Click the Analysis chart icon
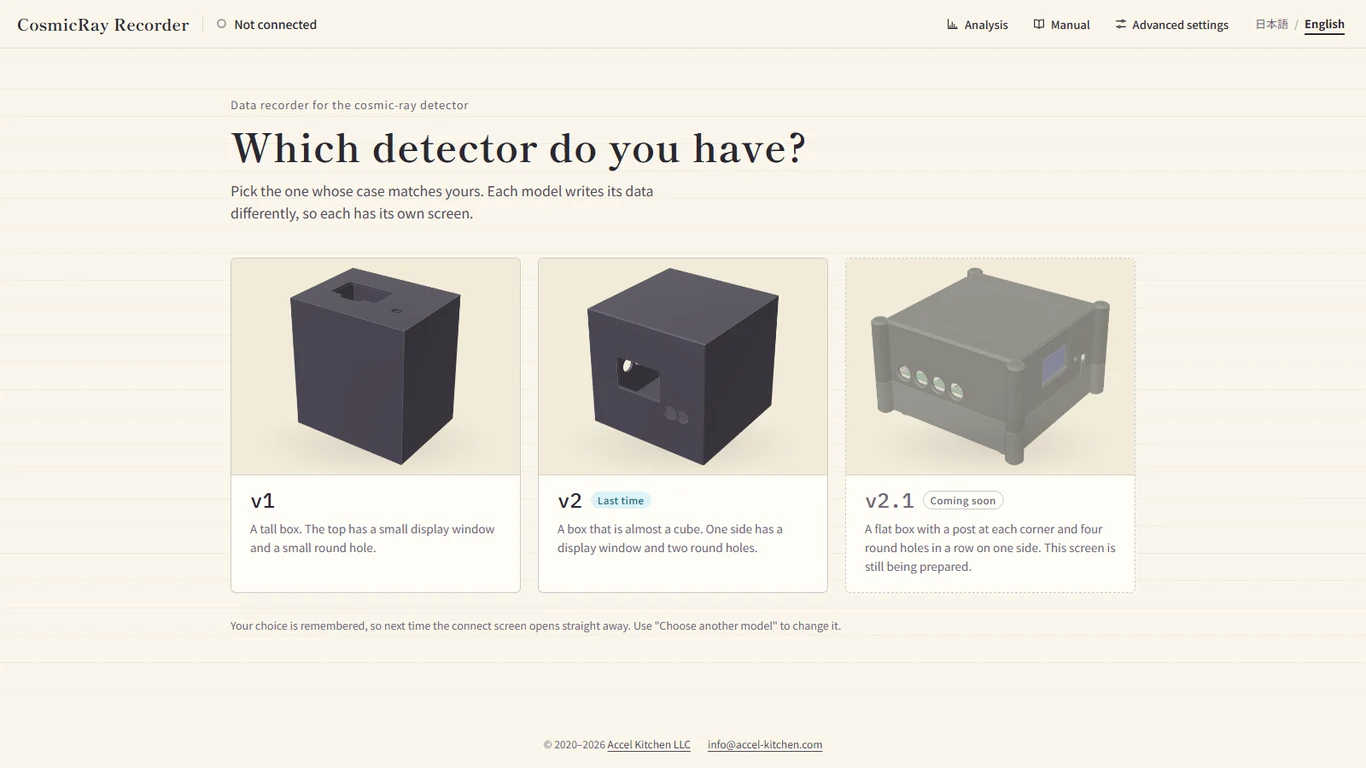Viewport: 1366px width, 768px height. click(x=952, y=24)
